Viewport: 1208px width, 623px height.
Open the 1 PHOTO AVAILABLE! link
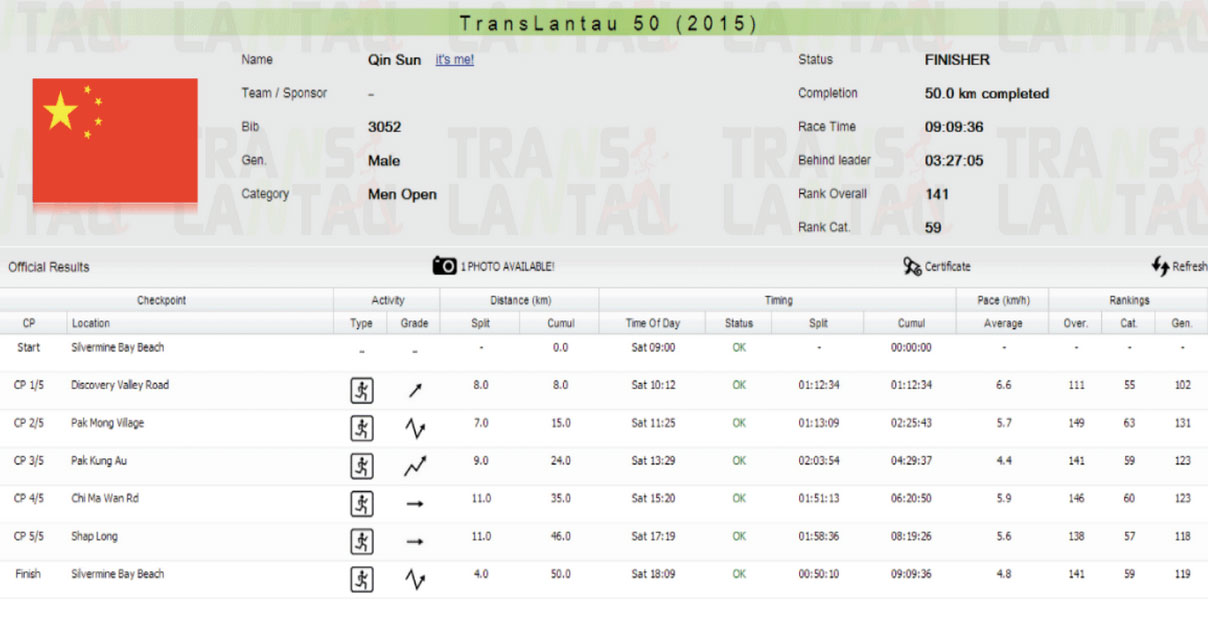click(507, 267)
